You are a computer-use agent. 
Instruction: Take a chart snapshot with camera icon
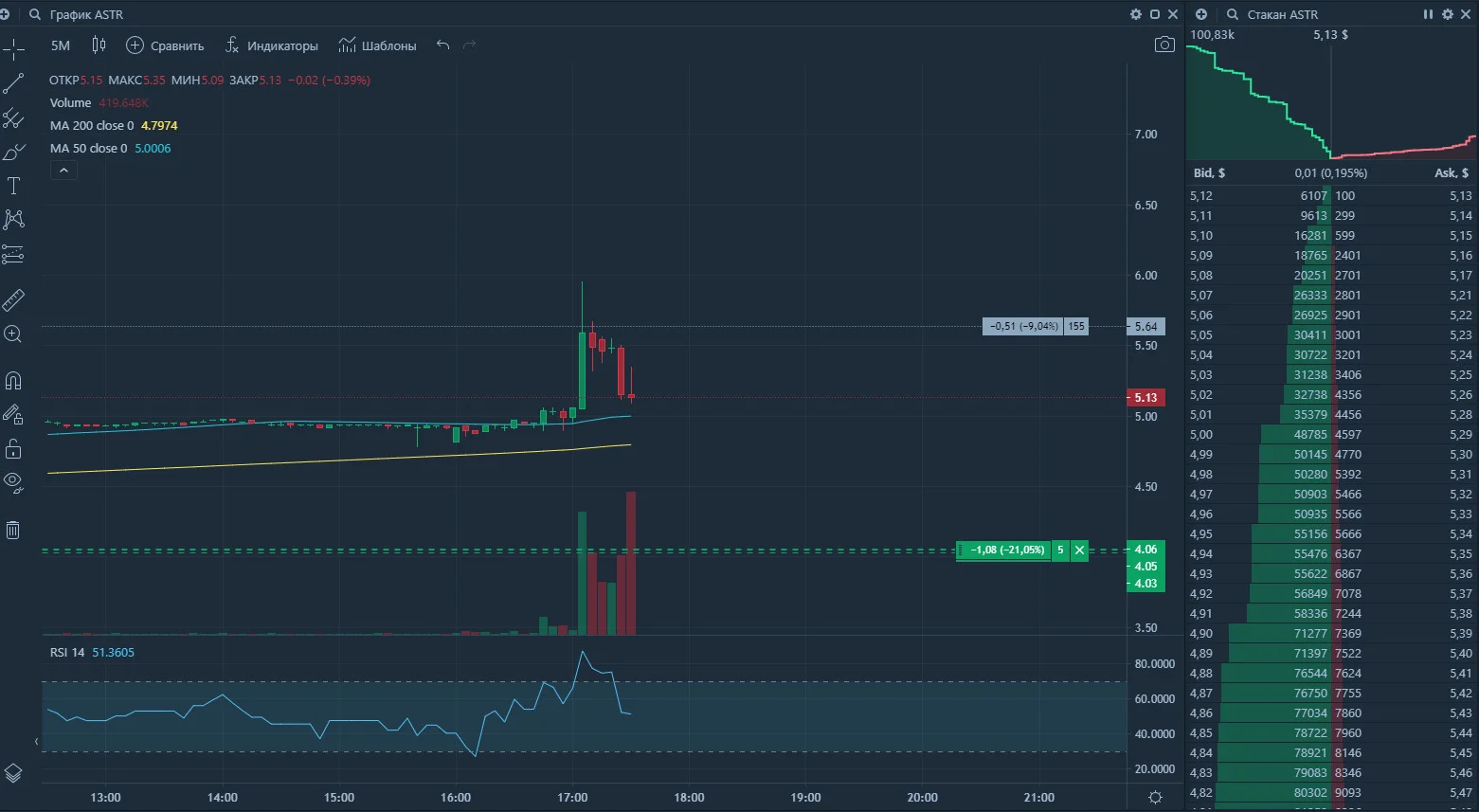point(1164,45)
